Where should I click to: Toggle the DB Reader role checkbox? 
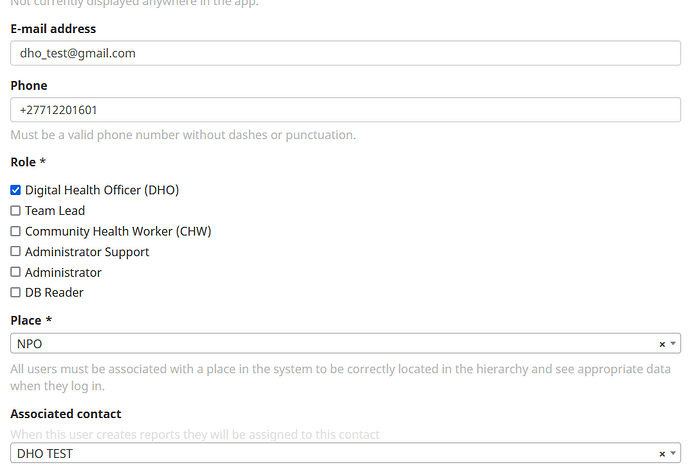coord(15,293)
